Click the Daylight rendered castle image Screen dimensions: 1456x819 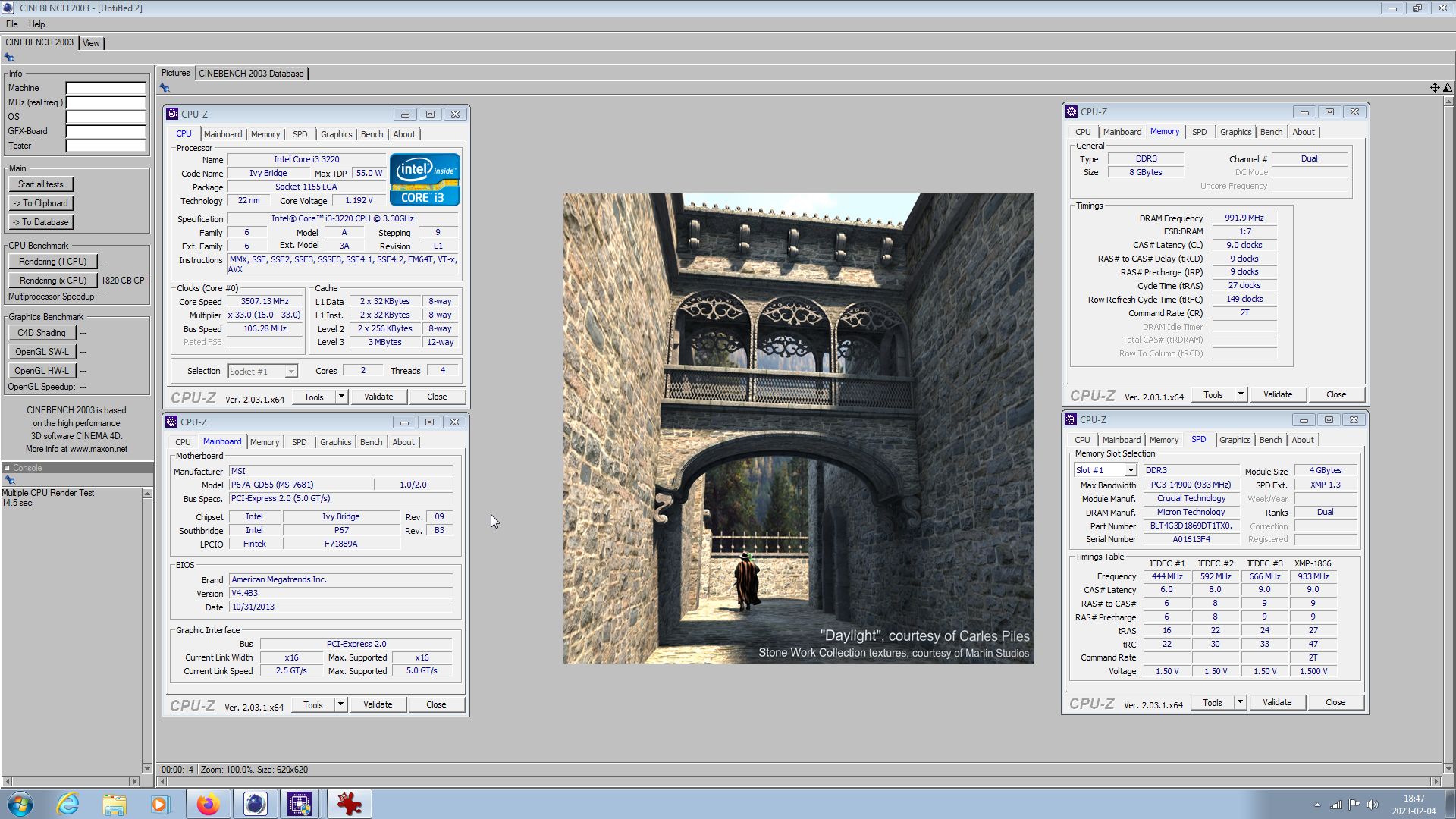[798, 428]
